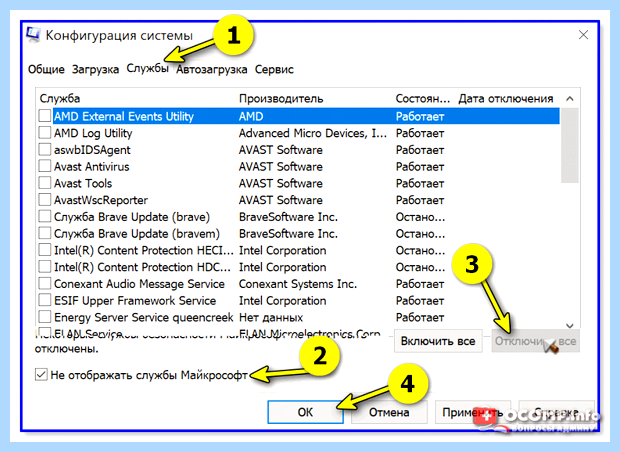This screenshot has height=452, width=620.
Task: Click the scrollbar up arrow
Action: tap(570, 98)
